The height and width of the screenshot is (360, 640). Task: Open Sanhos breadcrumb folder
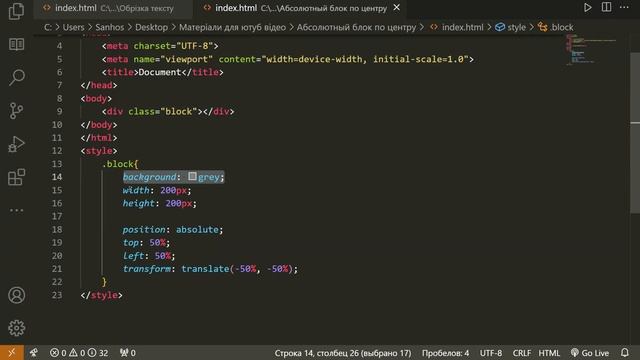click(x=109, y=27)
